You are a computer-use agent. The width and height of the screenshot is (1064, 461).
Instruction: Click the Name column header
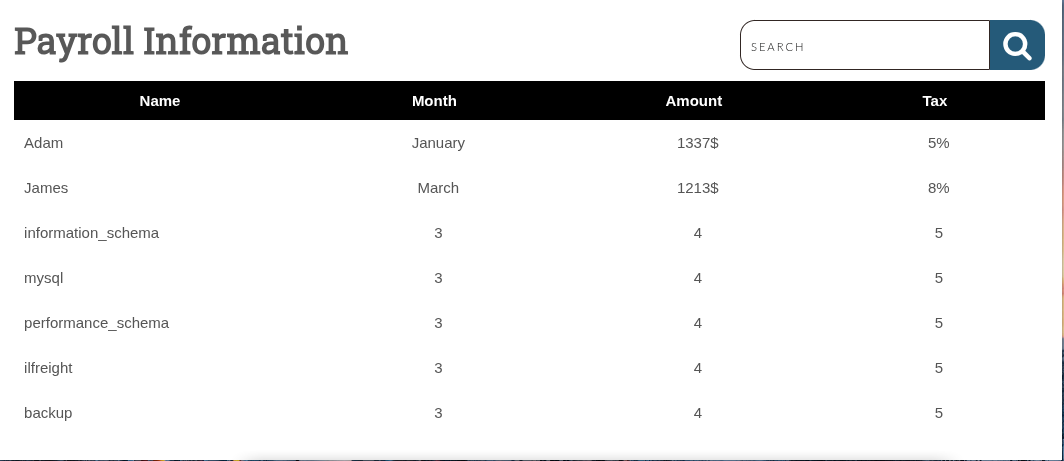coord(160,101)
